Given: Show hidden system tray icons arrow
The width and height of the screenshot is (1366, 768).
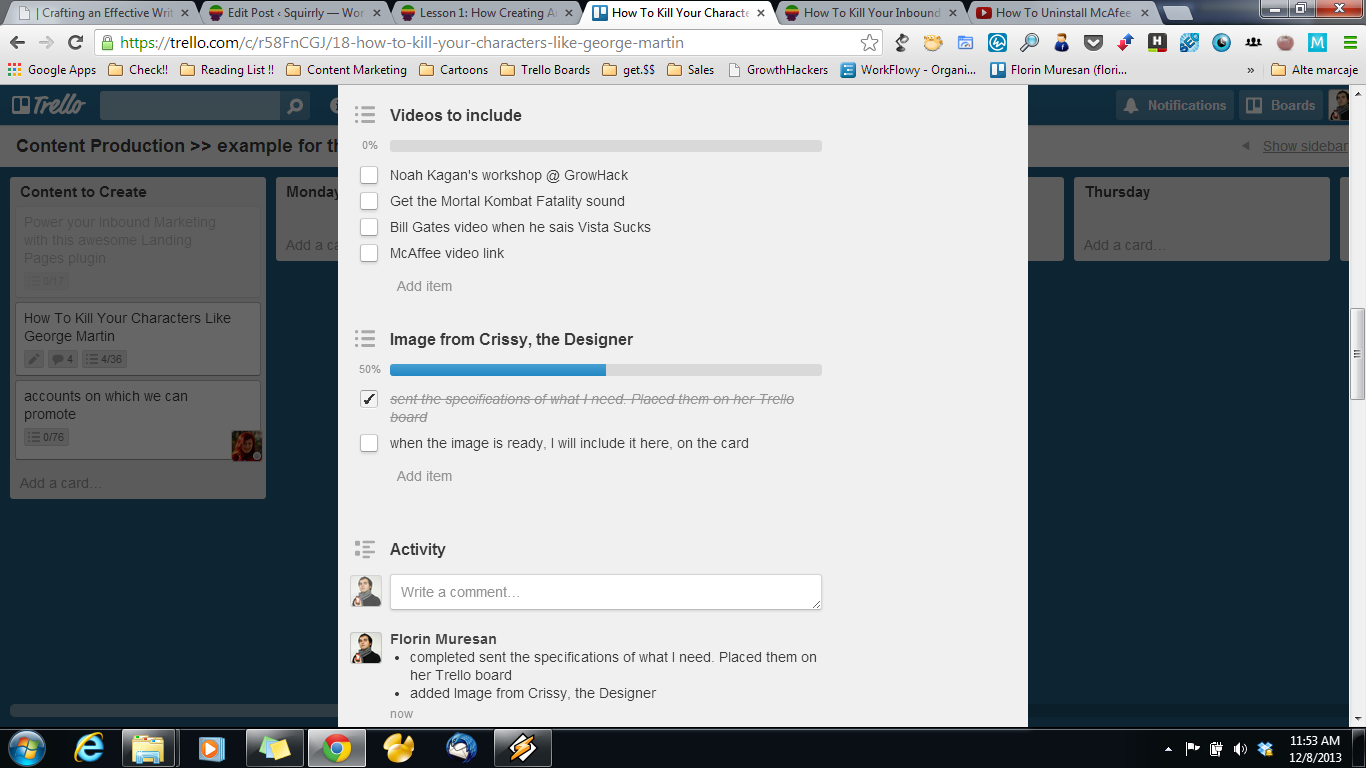Looking at the screenshot, I should 1169,749.
